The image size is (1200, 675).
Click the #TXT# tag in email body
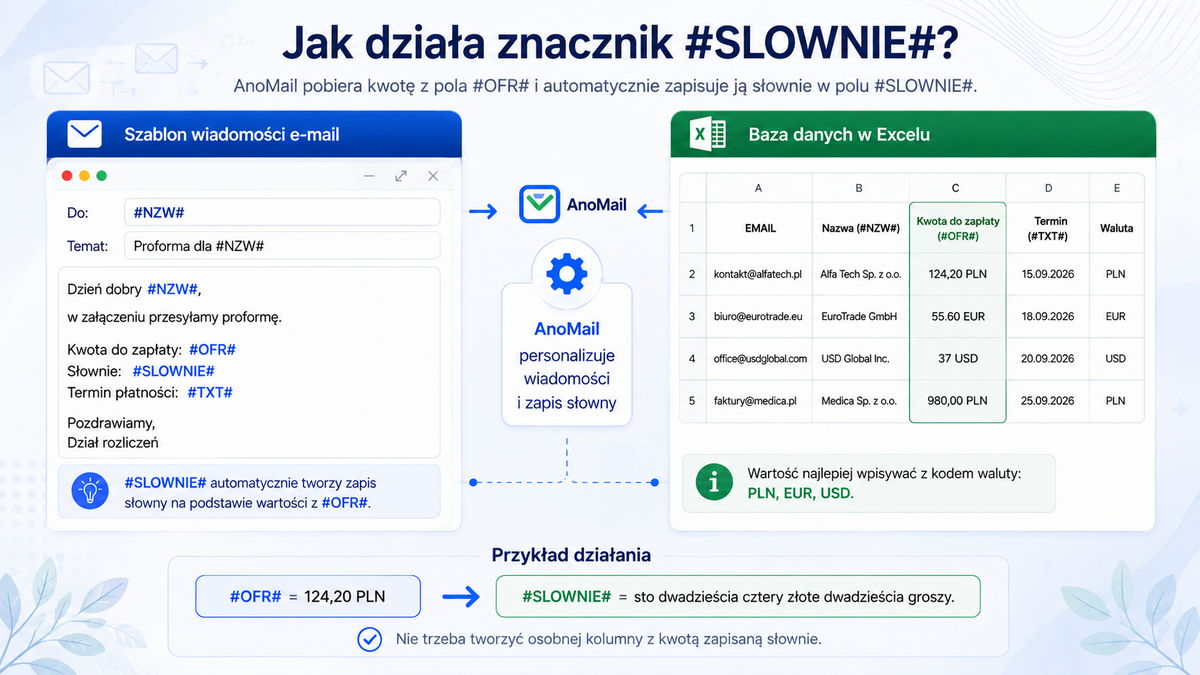coord(210,393)
